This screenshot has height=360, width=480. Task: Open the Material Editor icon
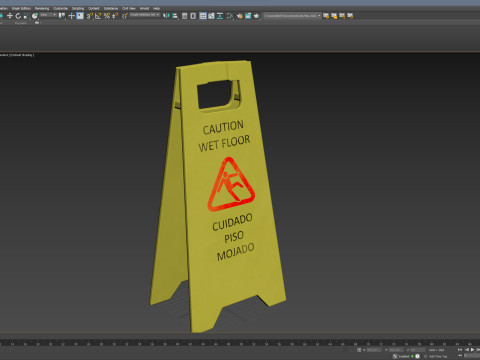tap(230, 16)
